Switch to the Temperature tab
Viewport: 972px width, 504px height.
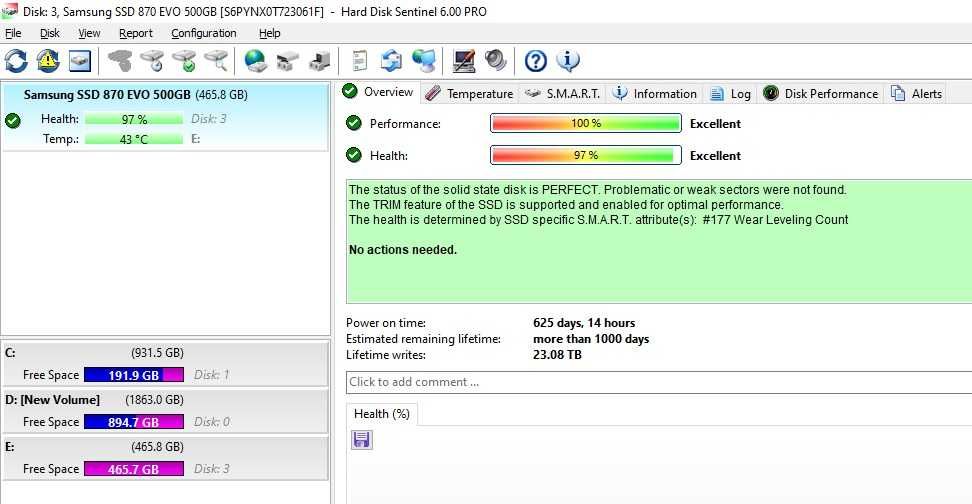tap(470, 94)
